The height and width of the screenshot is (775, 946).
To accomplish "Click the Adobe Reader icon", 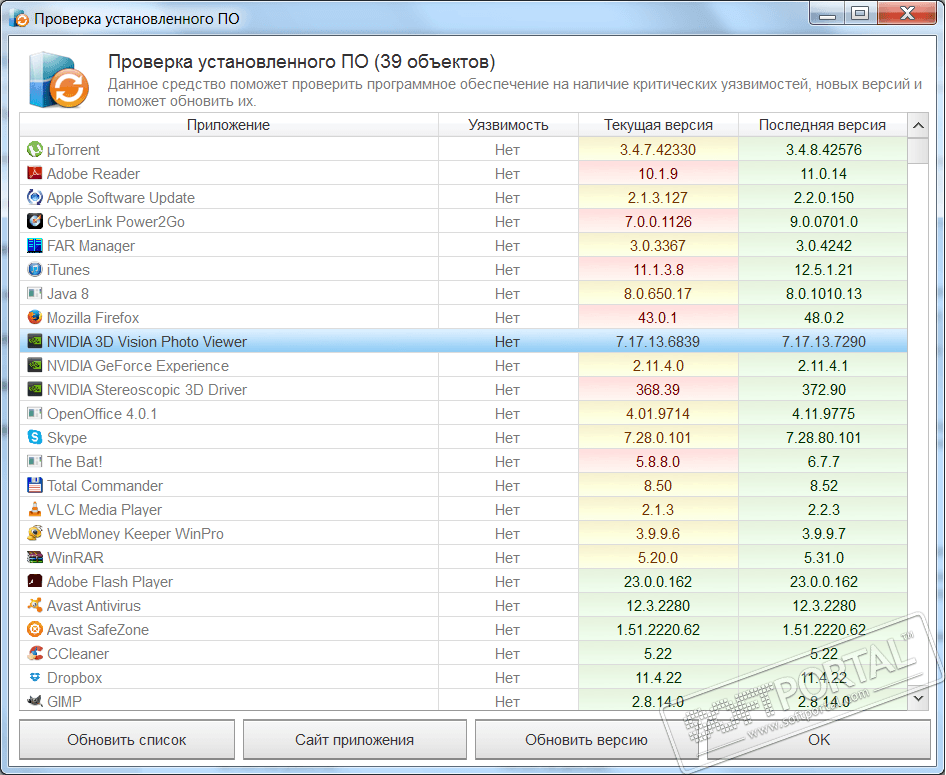I will pyautogui.click(x=35, y=173).
